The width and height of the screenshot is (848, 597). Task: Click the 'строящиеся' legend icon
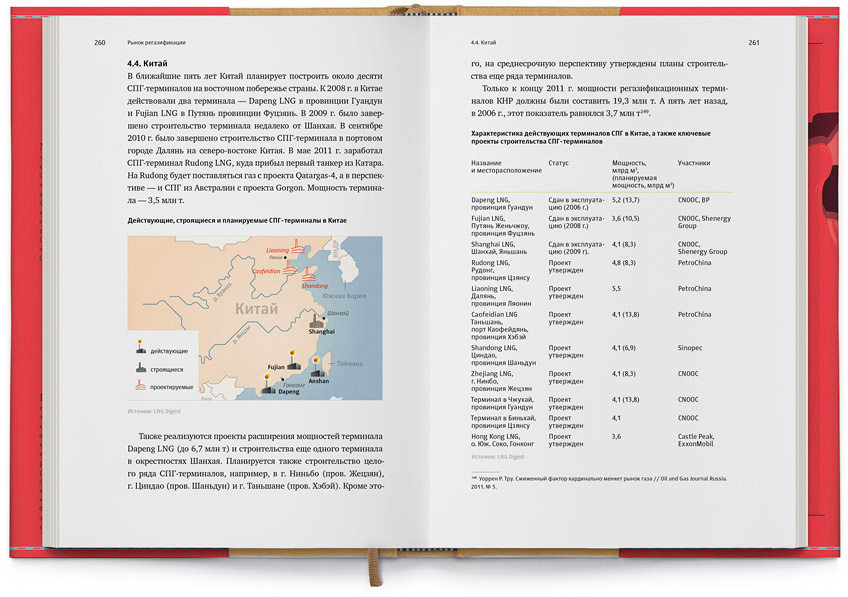pos(139,367)
